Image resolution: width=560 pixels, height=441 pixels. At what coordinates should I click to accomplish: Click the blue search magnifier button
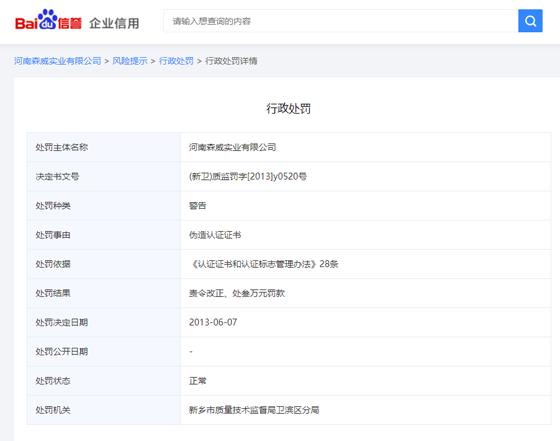(530, 21)
